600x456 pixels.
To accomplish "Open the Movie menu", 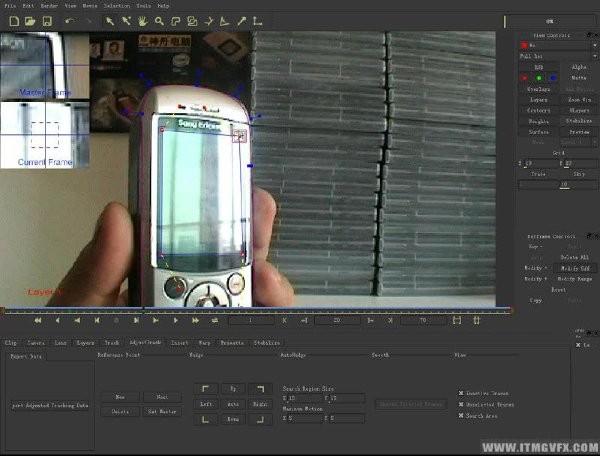I will (90, 6).
